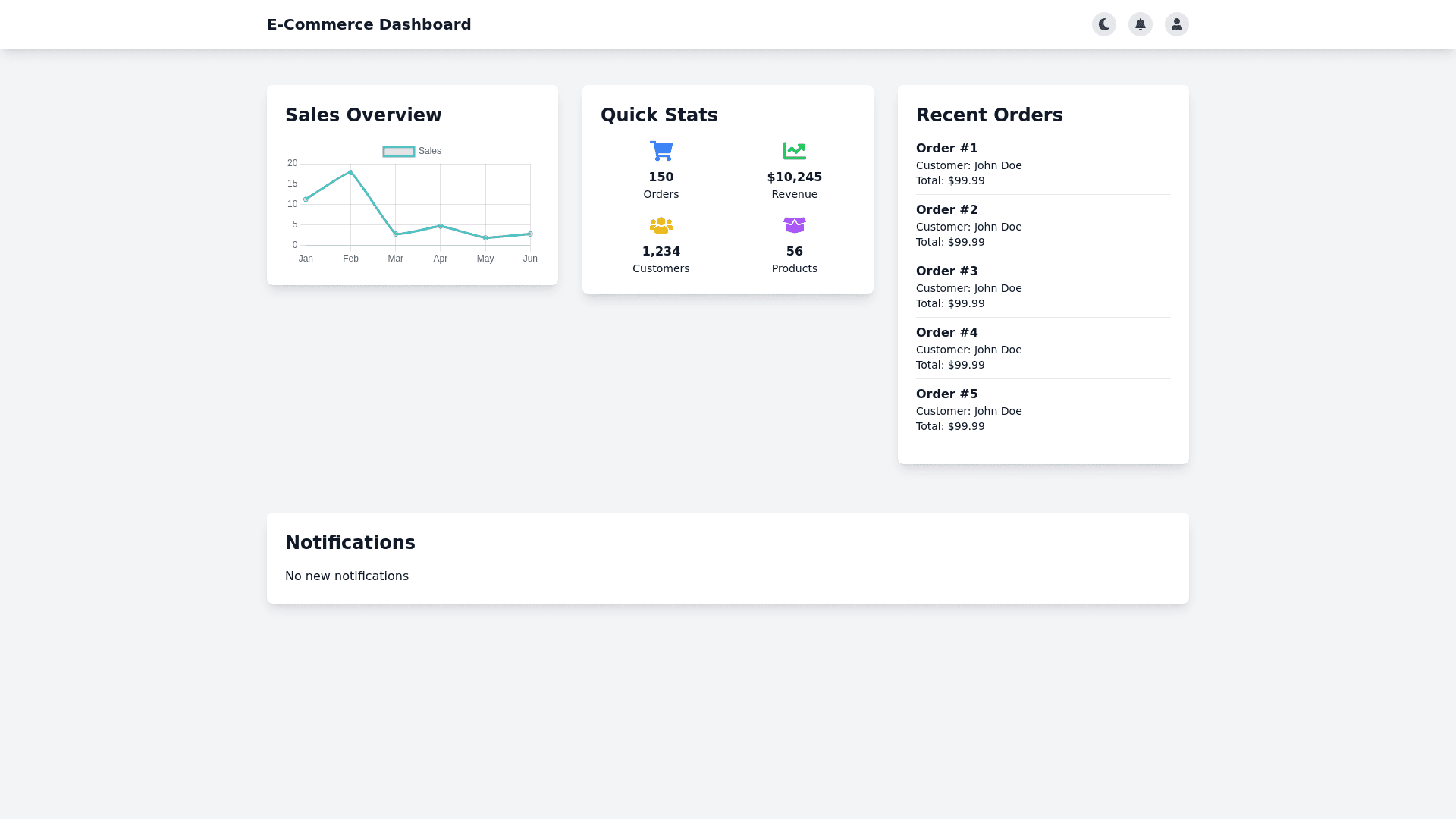Viewport: 1456px width, 819px height.
Task: Click the Jun data point on the chart
Action: coord(530,234)
